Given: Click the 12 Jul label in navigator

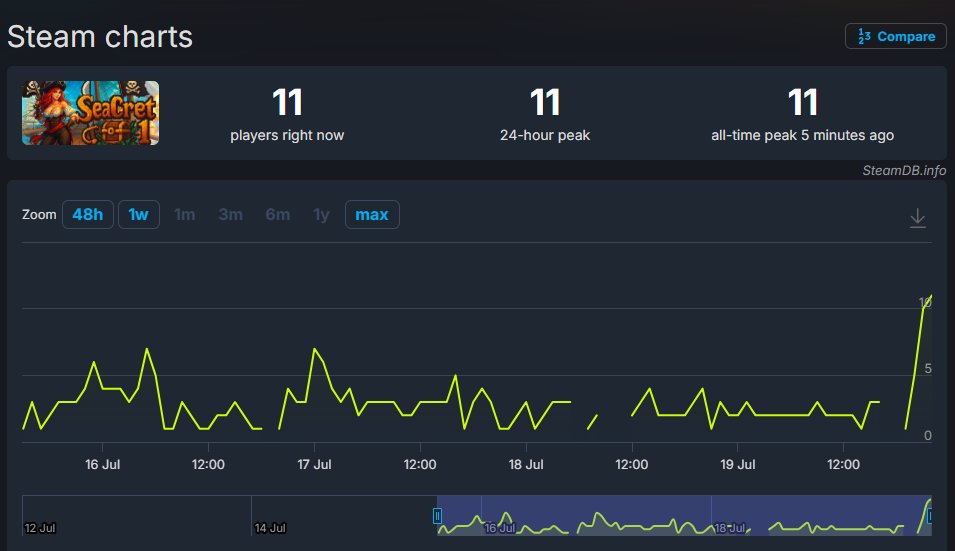Looking at the screenshot, I should [40, 528].
